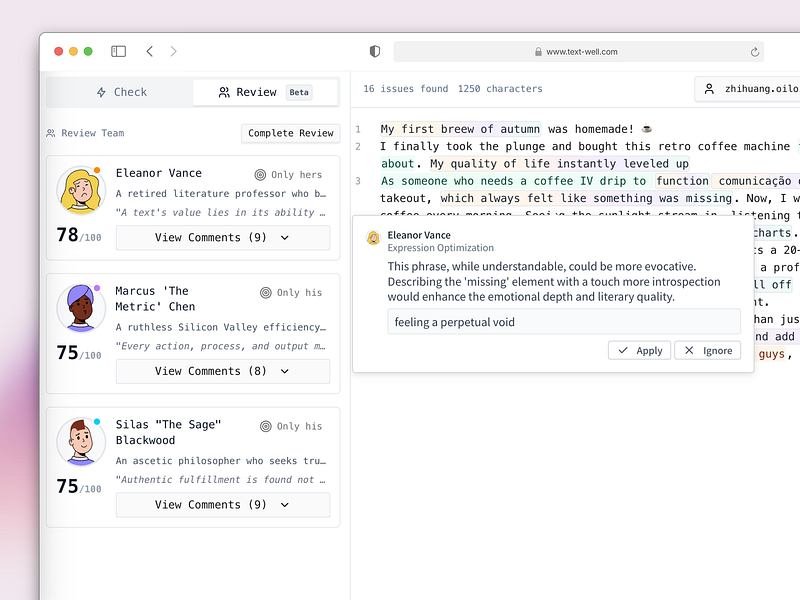Toggle Silas's 'Only his' filter

click(x=291, y=427)
